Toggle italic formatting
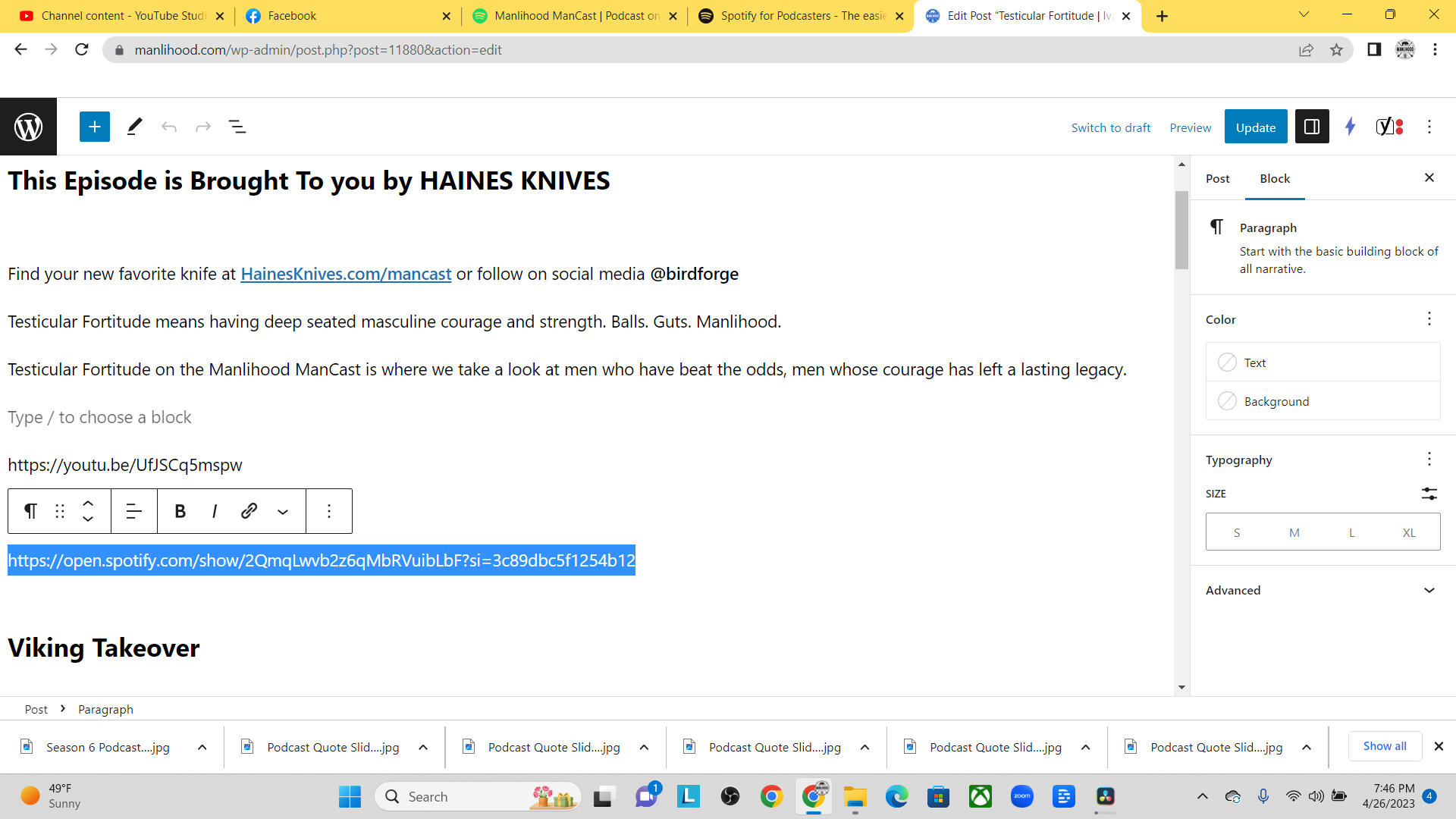 pyautogui.click(x=215, y=511)
